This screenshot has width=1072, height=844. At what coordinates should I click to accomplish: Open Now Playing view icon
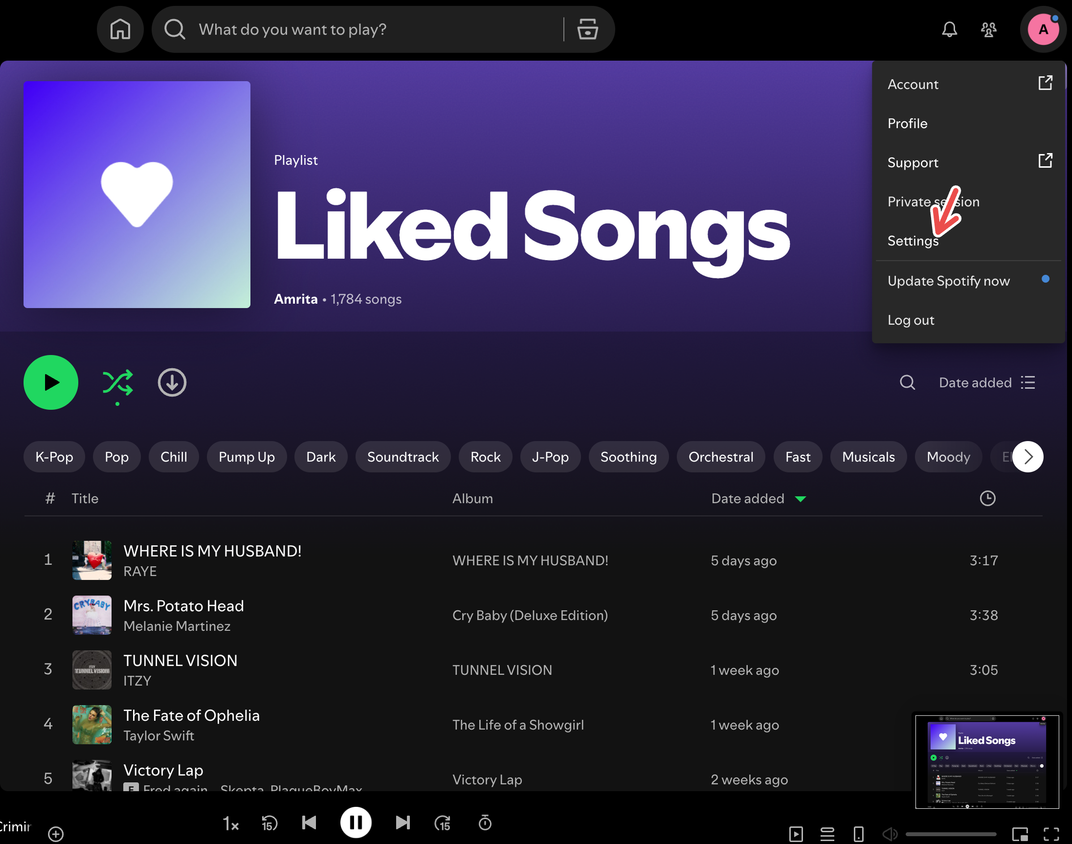click(796, 834)
